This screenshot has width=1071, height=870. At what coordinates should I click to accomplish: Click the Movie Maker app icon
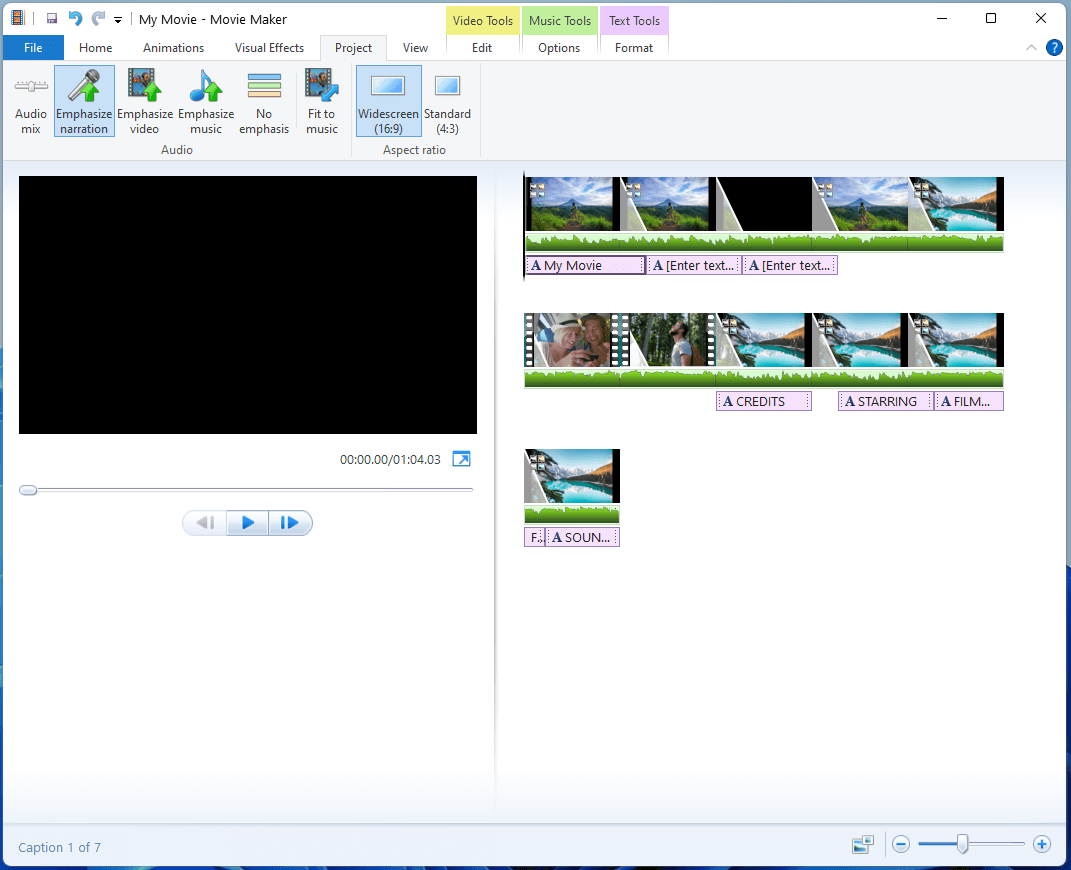18,18
